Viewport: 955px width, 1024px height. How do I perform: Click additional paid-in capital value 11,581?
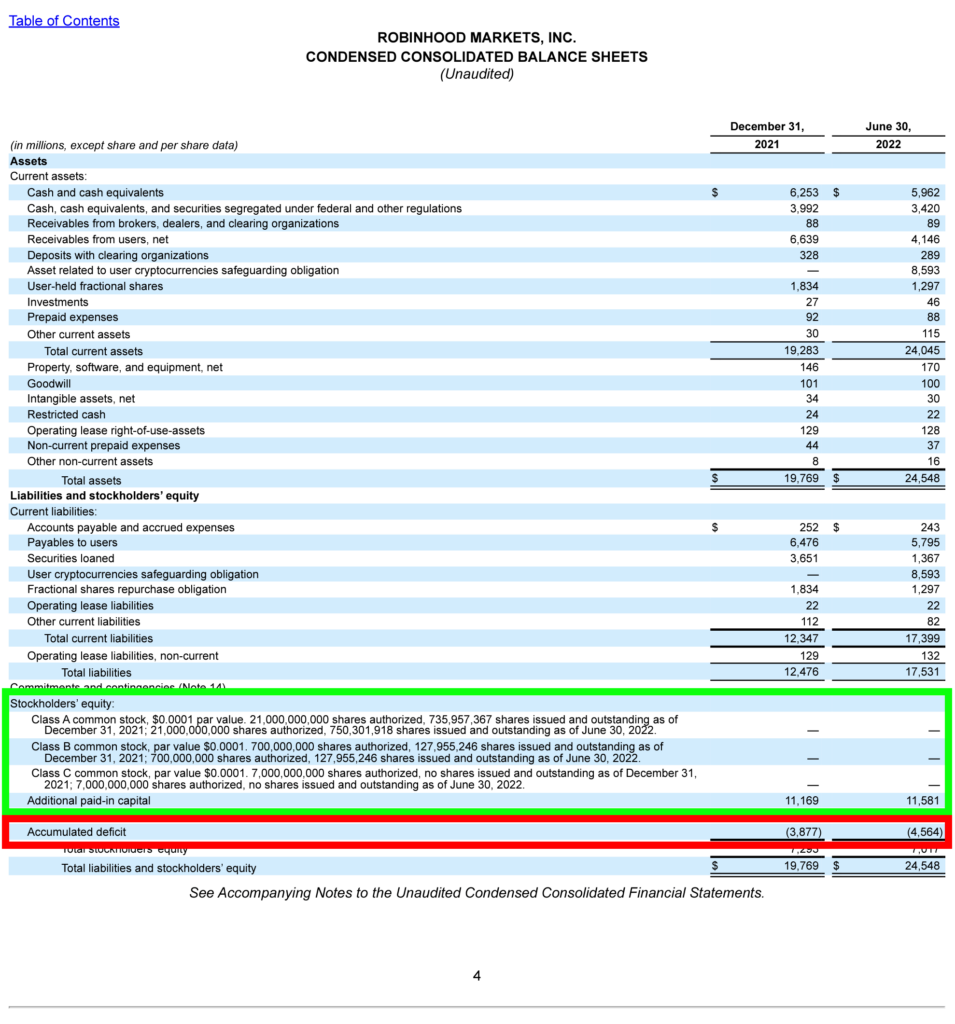coord(922,801)
